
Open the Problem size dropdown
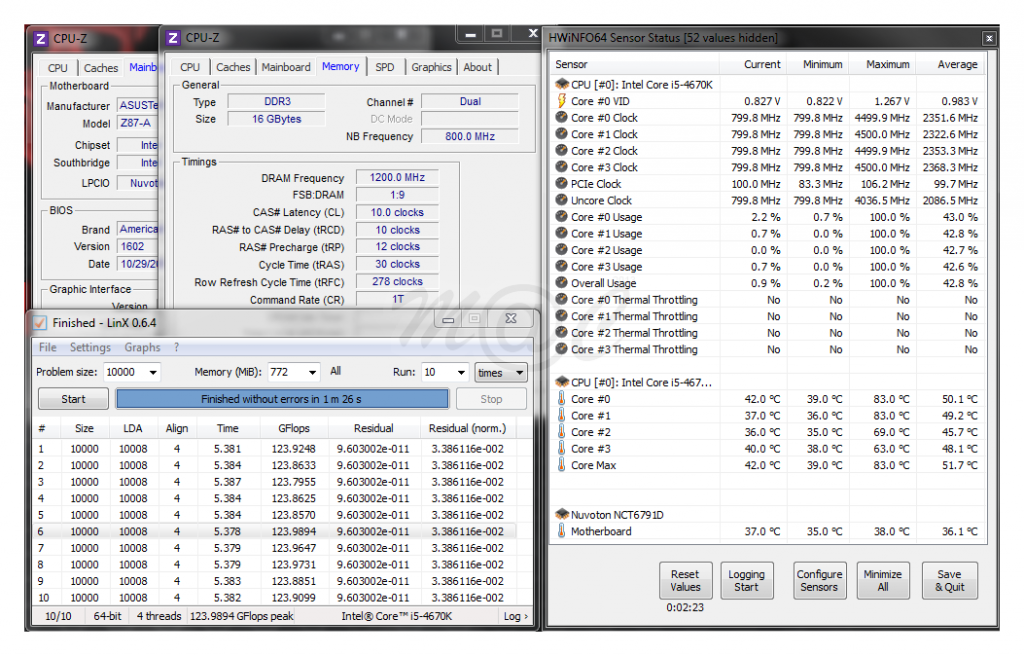tap(152, 372)
